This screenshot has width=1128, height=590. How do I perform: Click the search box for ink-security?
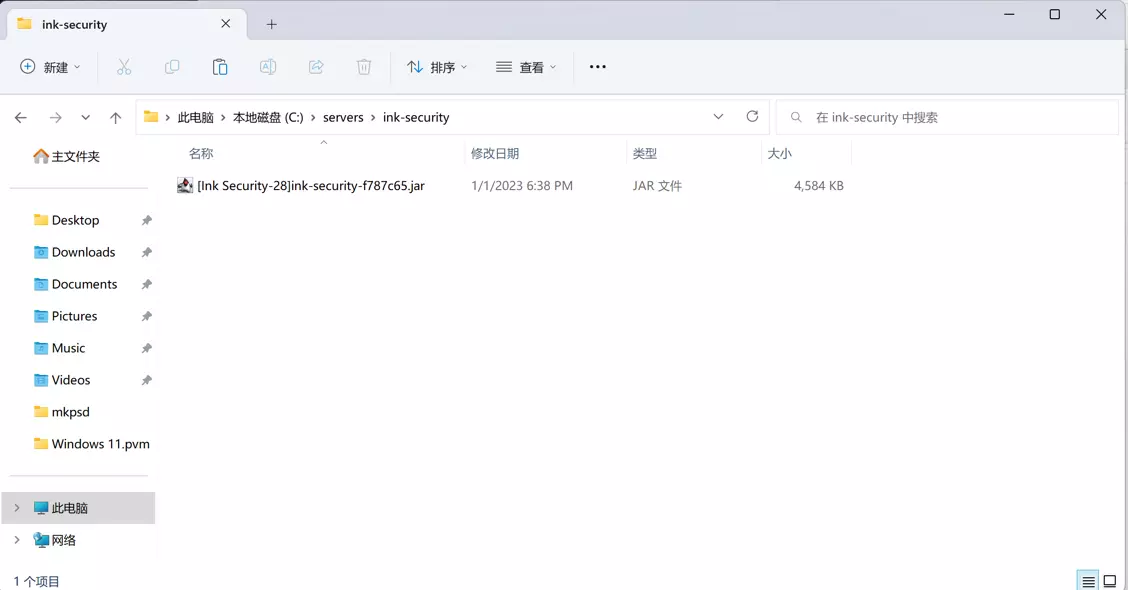point(946,117)
